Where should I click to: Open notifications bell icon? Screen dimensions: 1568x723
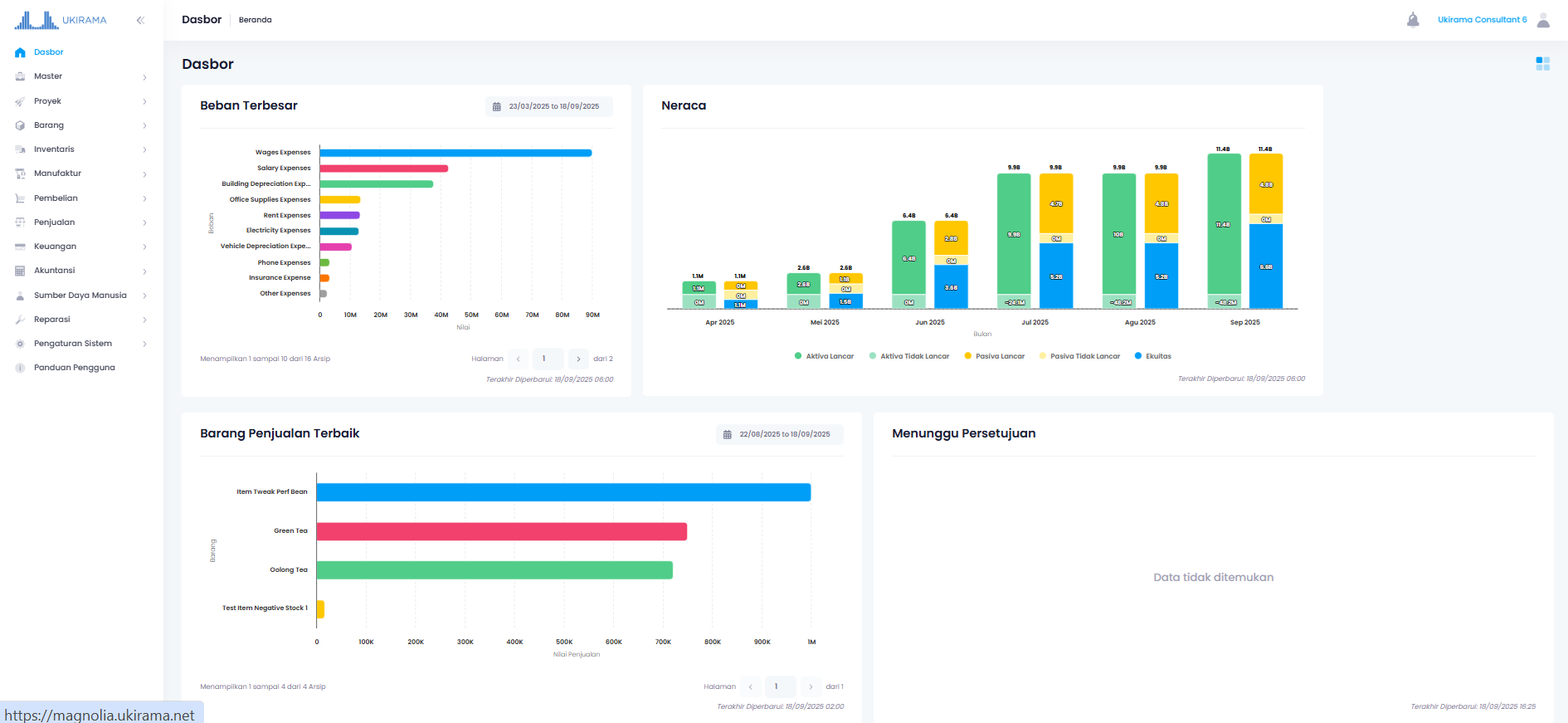[1413, 20]
